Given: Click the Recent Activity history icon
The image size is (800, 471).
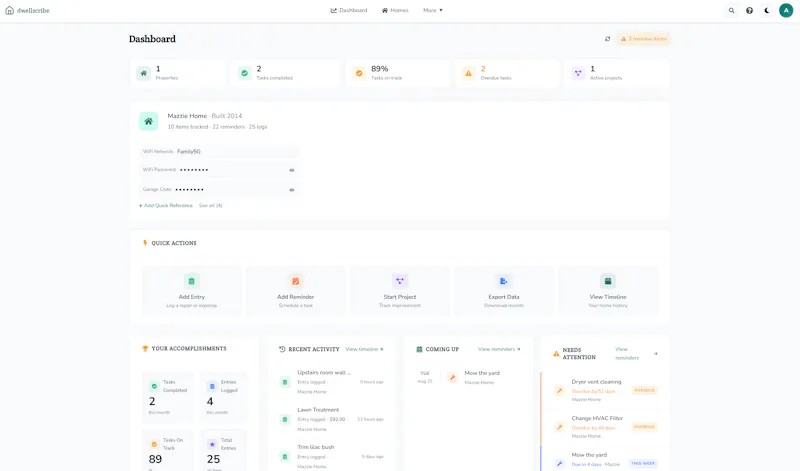Looking at the screenshot, I should click(282, 349).
